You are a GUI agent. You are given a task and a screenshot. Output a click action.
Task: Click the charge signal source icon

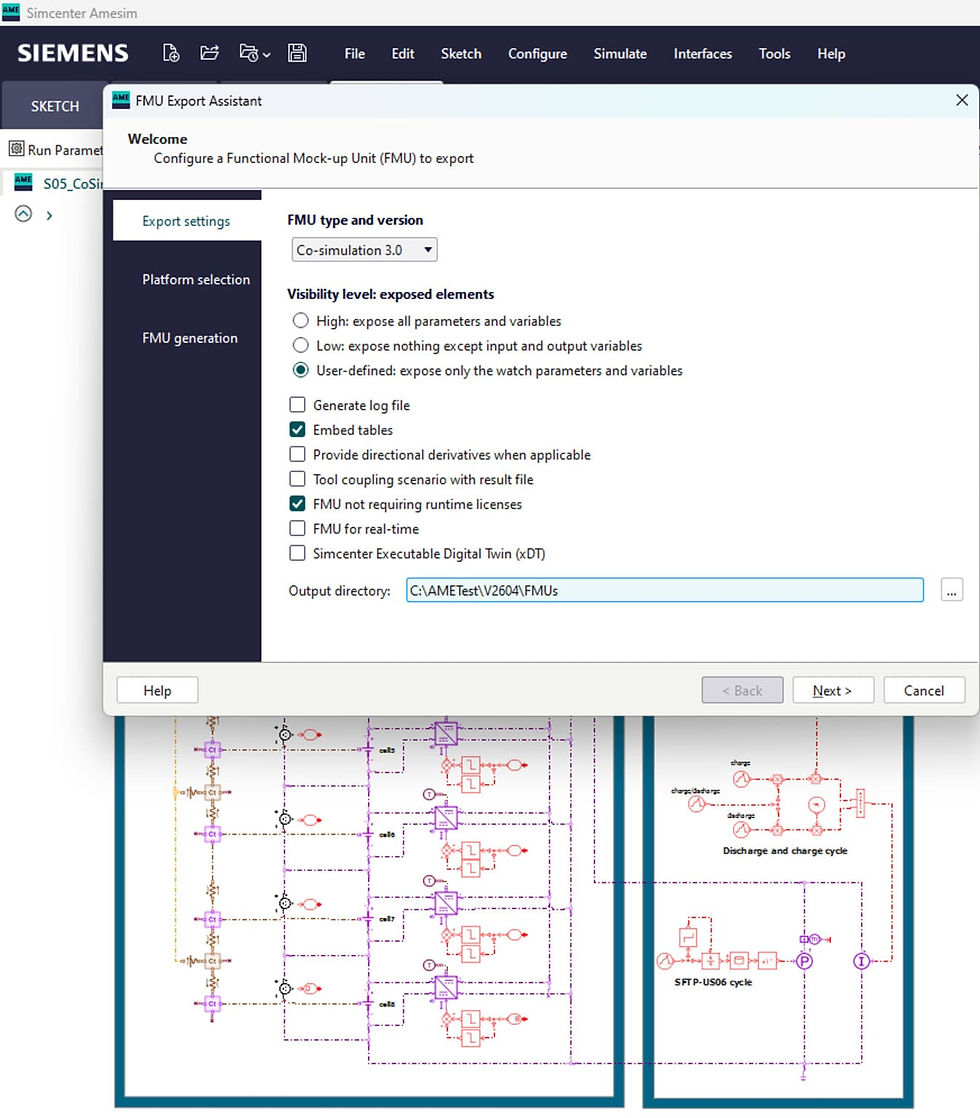point(742,779)
